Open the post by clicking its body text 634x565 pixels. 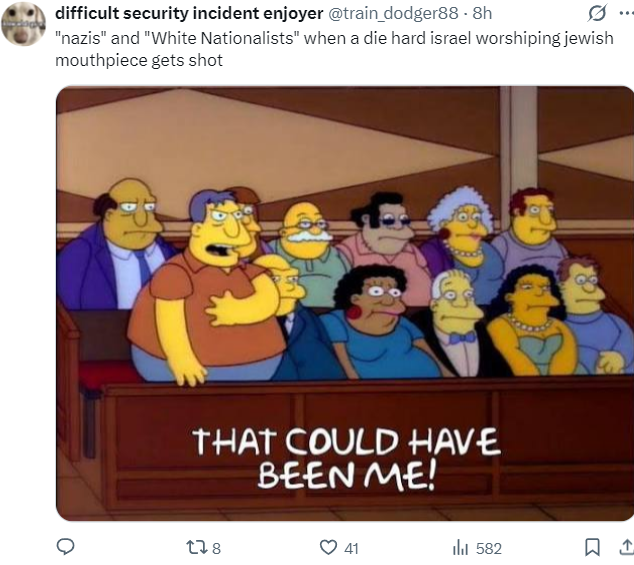(334, 49)
